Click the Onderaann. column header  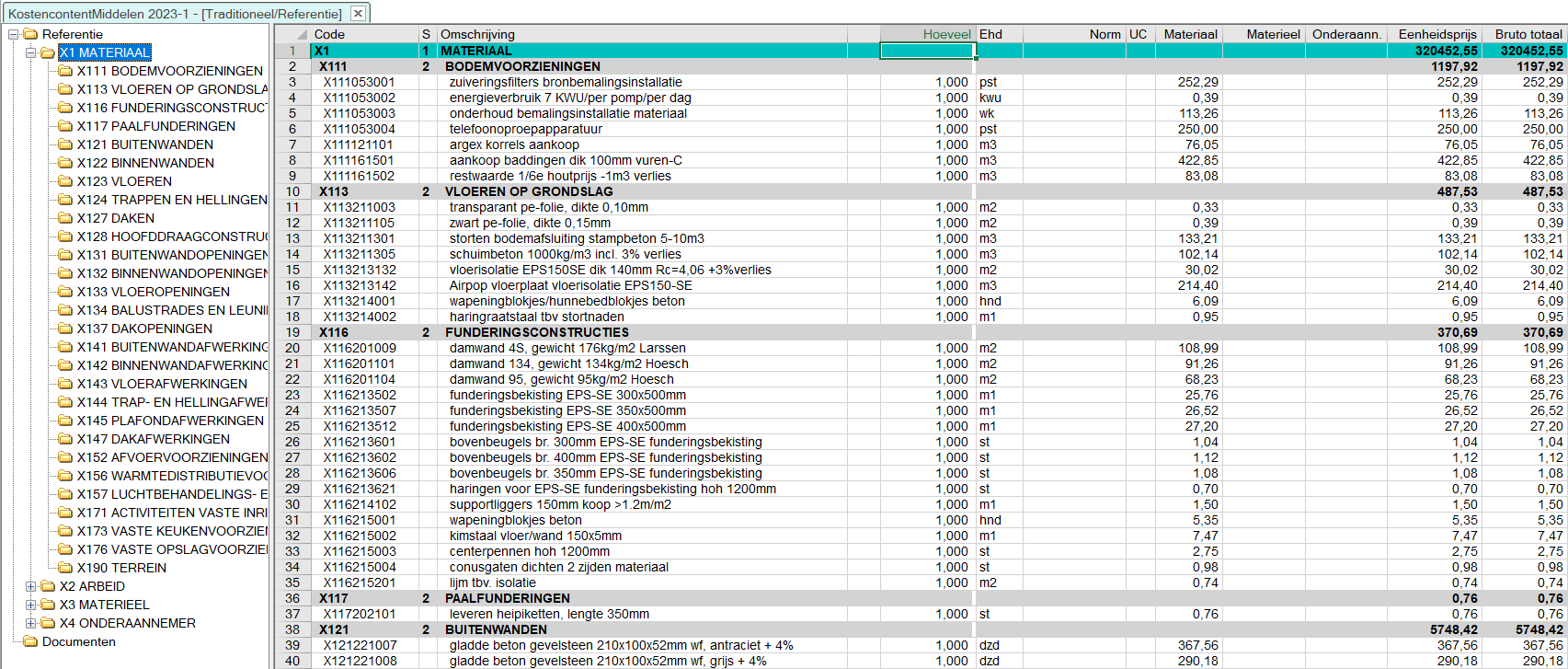click(1346, 34)
